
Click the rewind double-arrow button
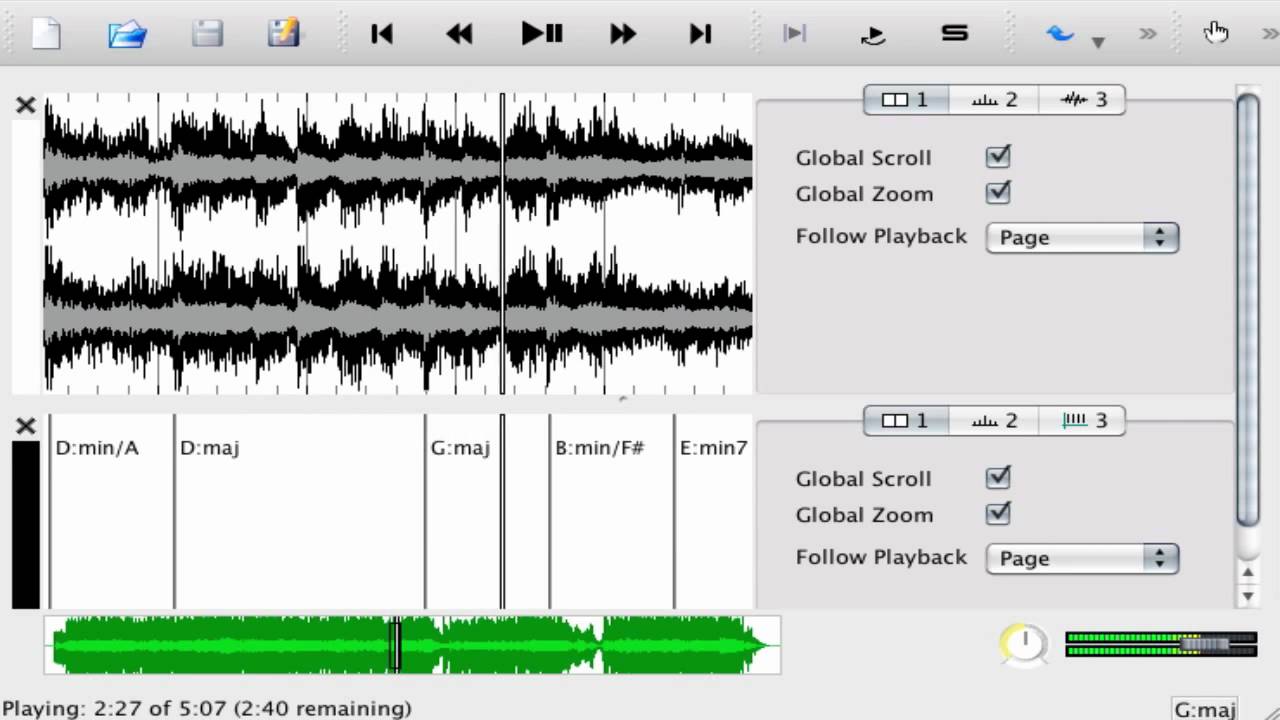pyautogui.click(x=459, y=34)
